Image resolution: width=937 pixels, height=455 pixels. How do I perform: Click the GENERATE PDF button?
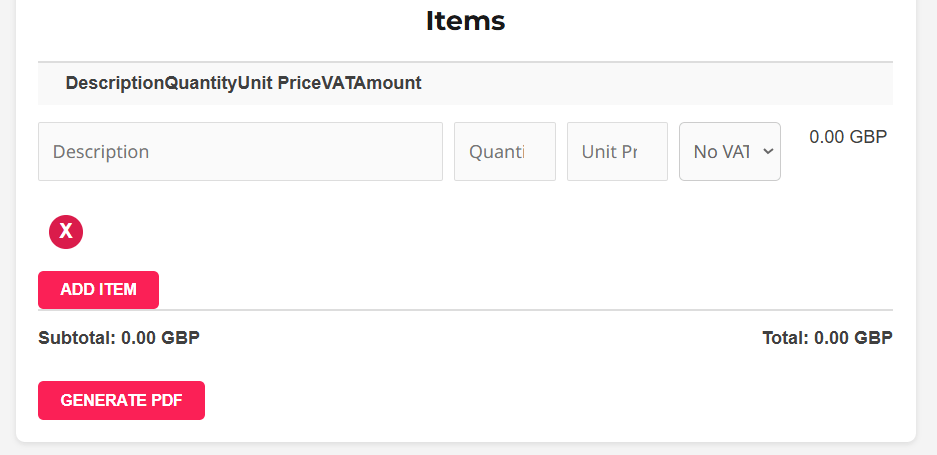coord(121,400)
